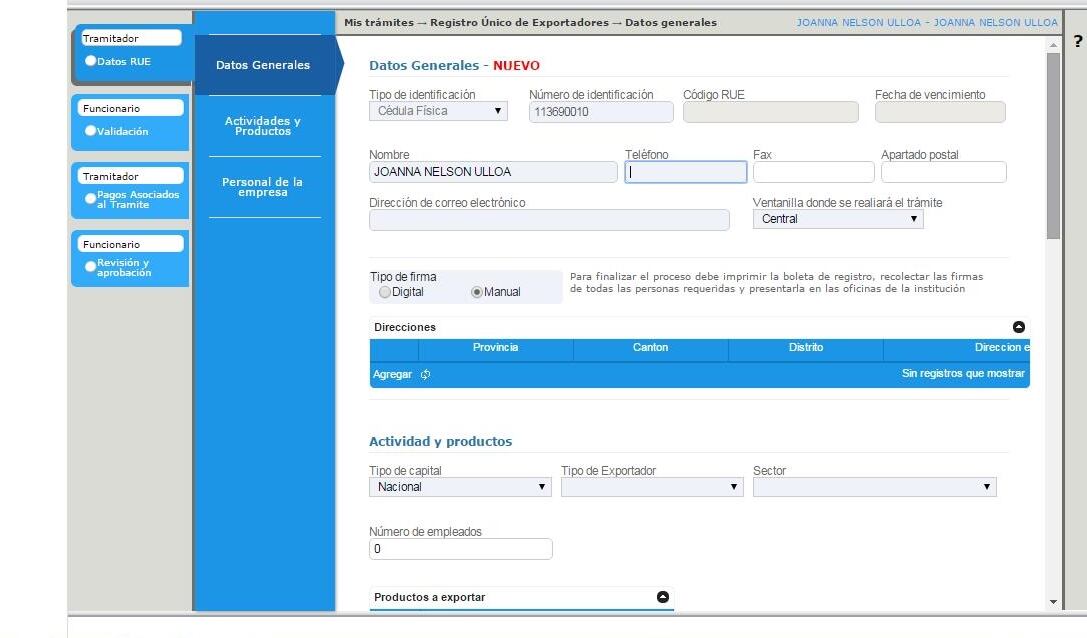Collapse the Productos a exportar section
The height and width of the screenshot is (638, 1087).
[663, 597]
